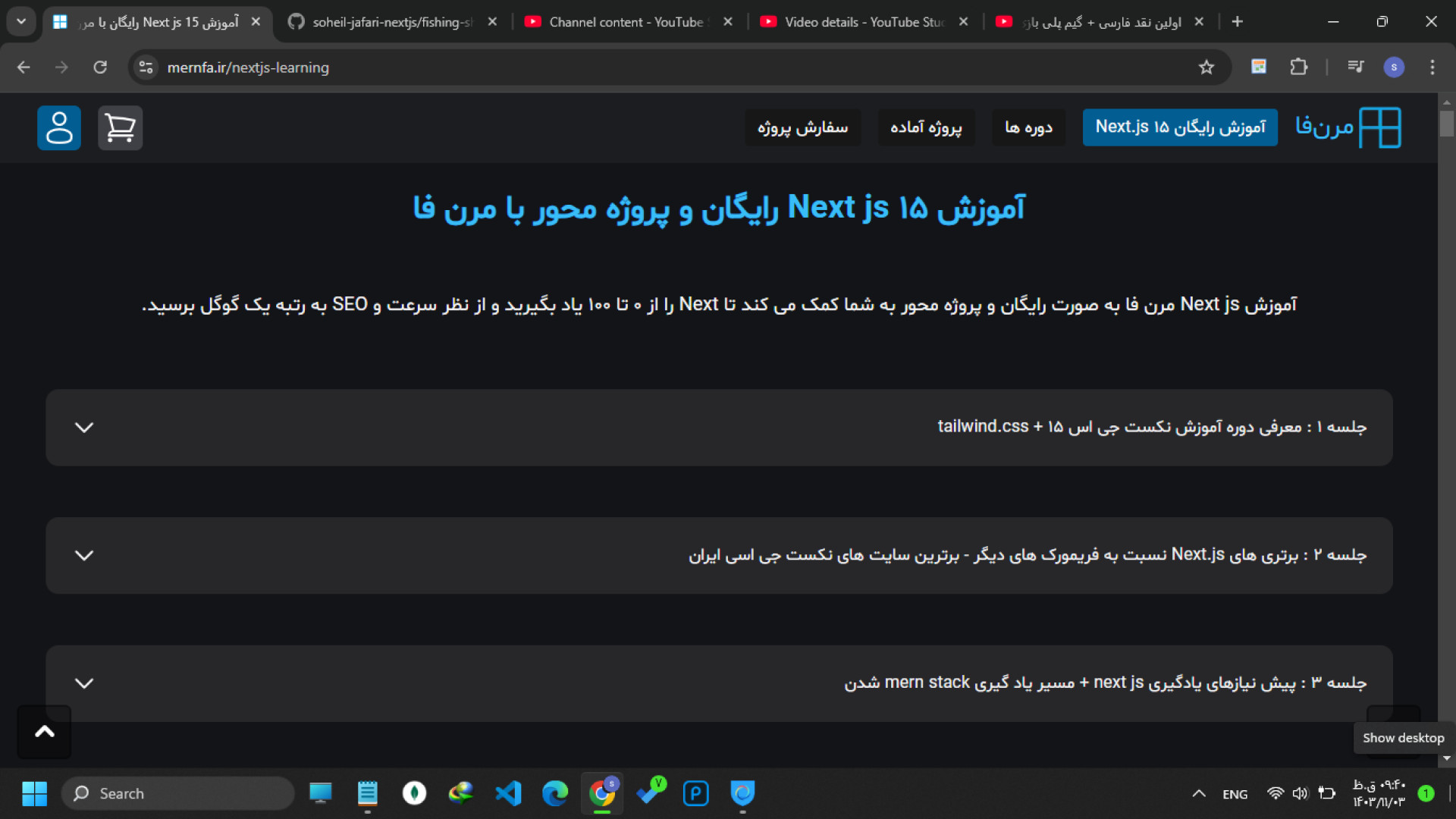Click the taskbar date and time

pyautogui.click(x=1379, y=793)
